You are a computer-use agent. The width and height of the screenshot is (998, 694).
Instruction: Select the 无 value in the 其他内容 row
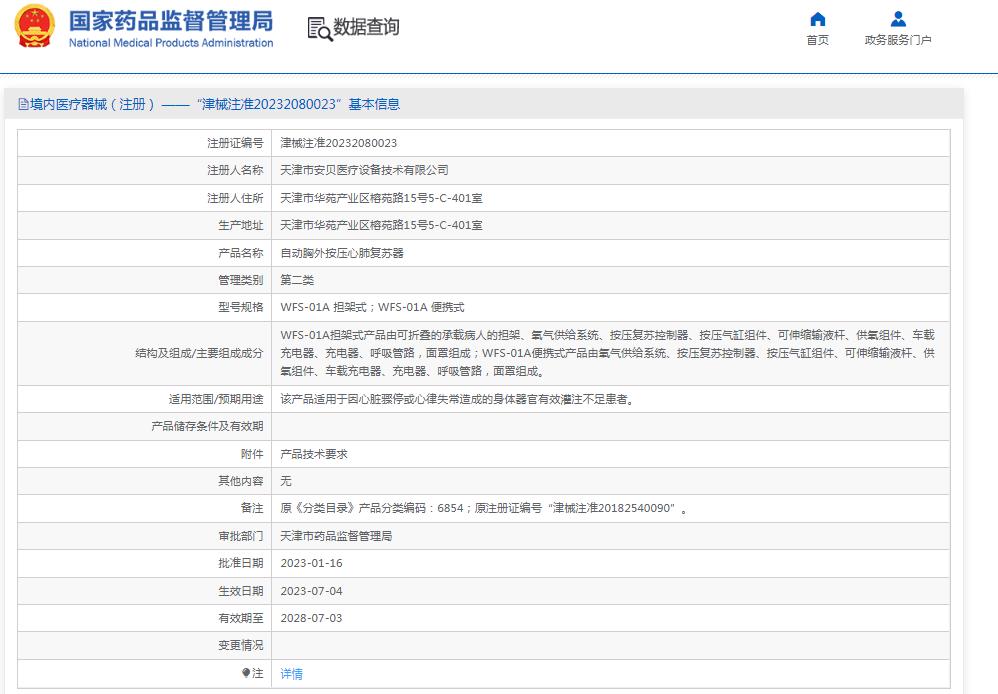coord(286,481)
